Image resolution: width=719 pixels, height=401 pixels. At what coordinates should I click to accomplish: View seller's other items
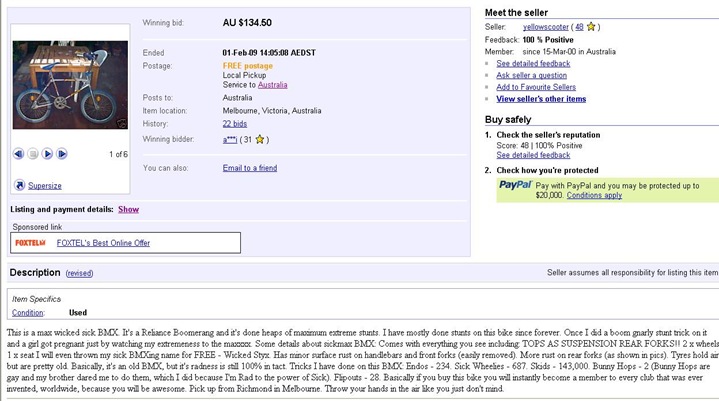click(541, 99)
